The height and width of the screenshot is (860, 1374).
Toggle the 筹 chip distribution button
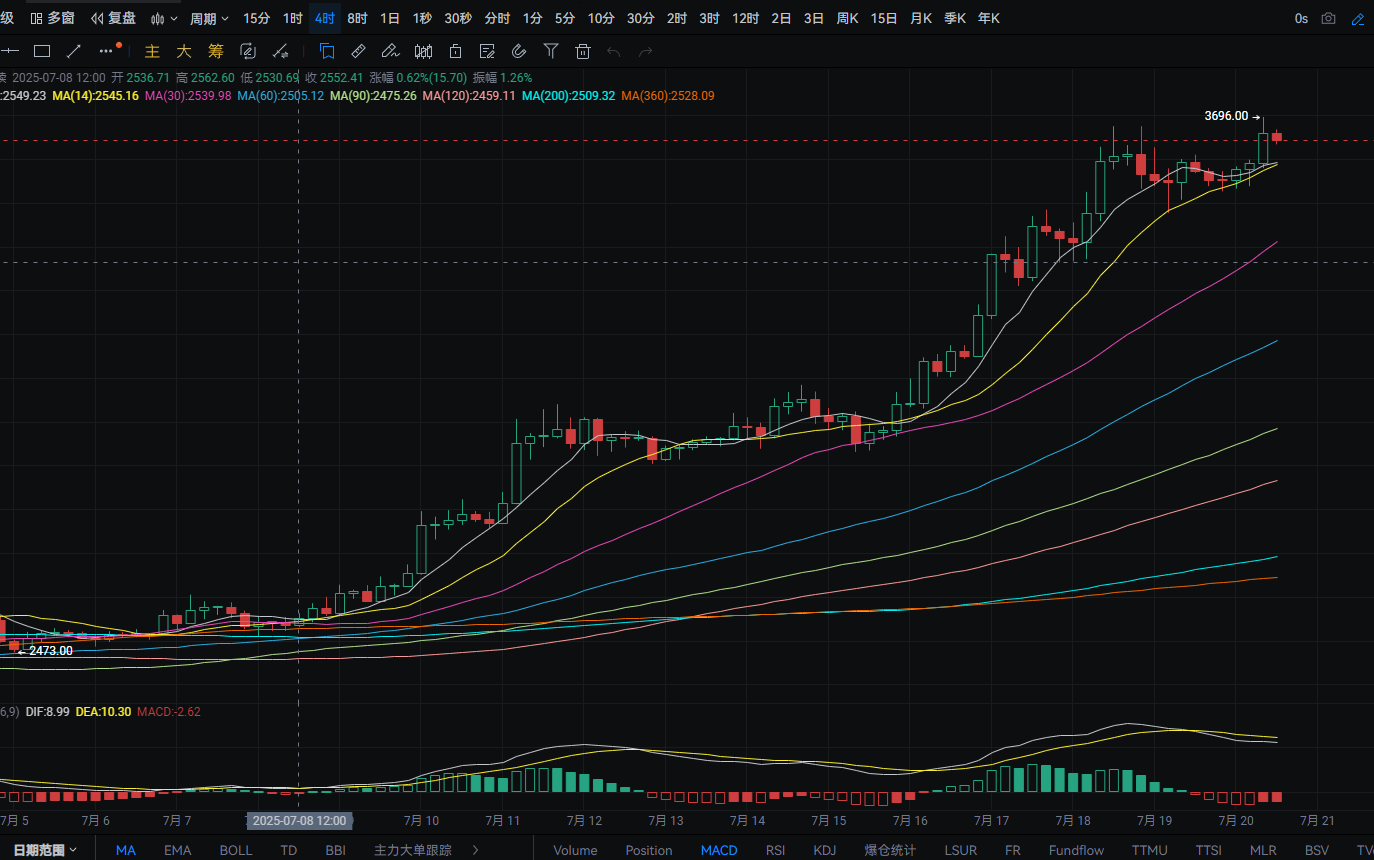216,51
